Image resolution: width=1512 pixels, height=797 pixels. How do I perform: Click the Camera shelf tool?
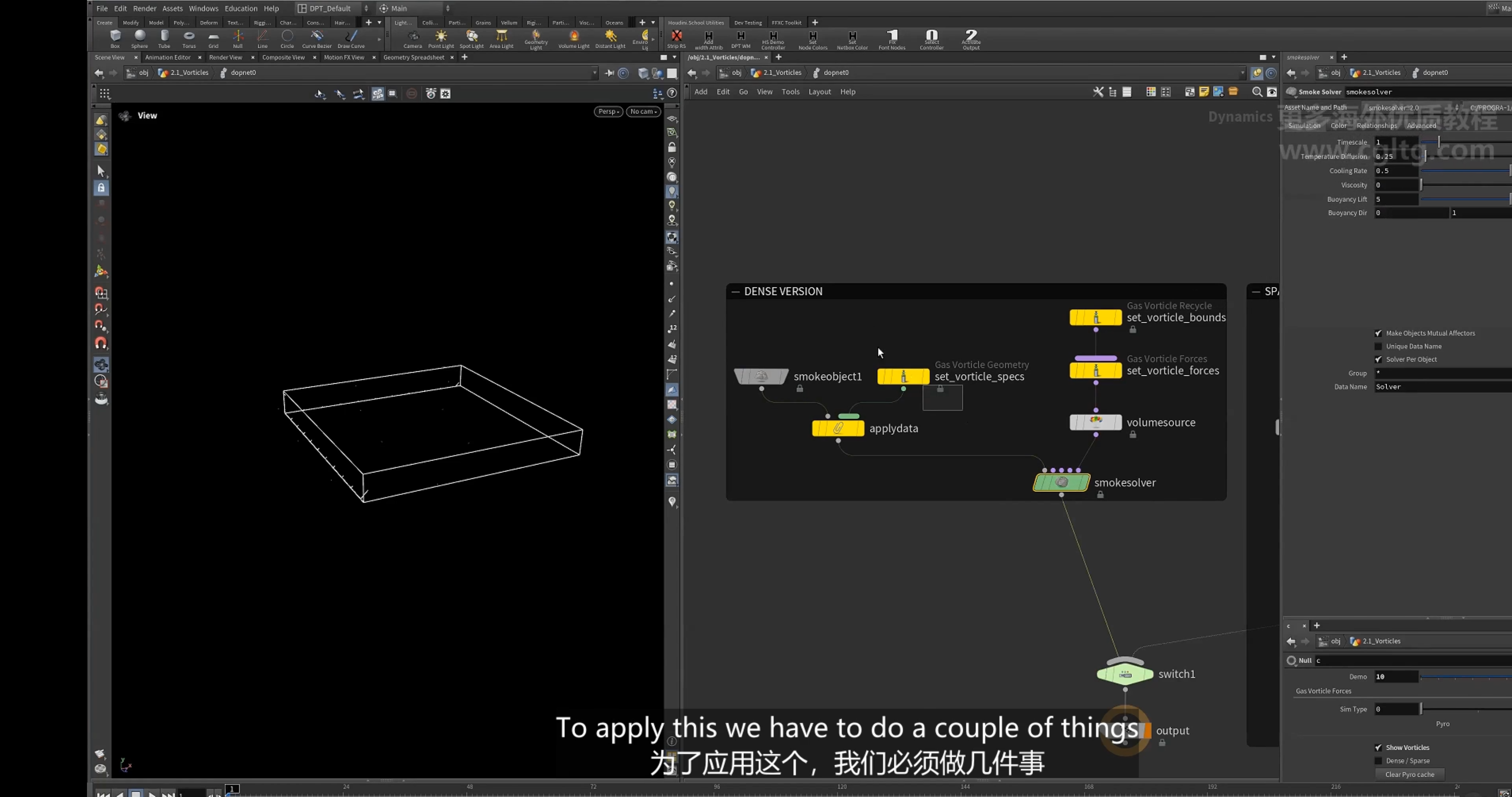click(x=413, y=39)
